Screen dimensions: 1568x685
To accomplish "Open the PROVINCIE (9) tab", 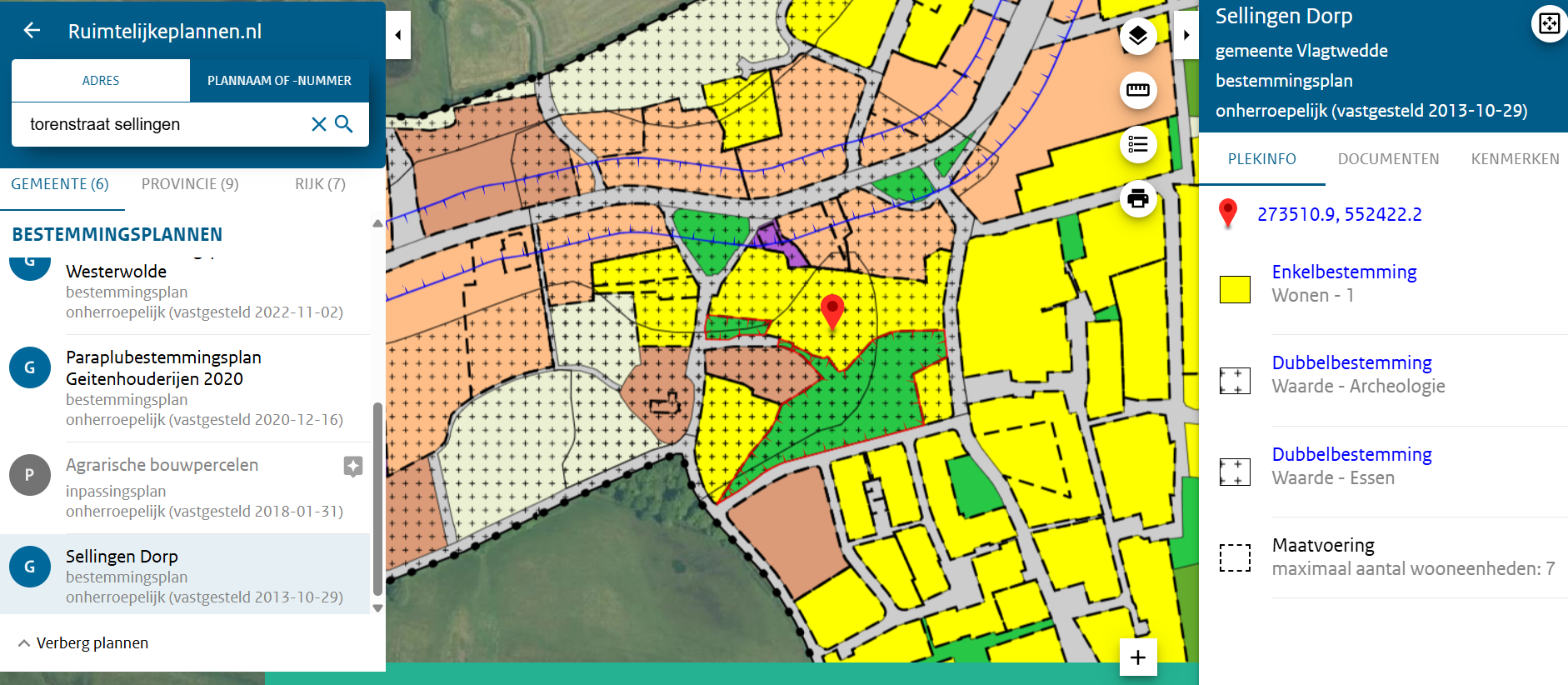I will pos(190,184).
